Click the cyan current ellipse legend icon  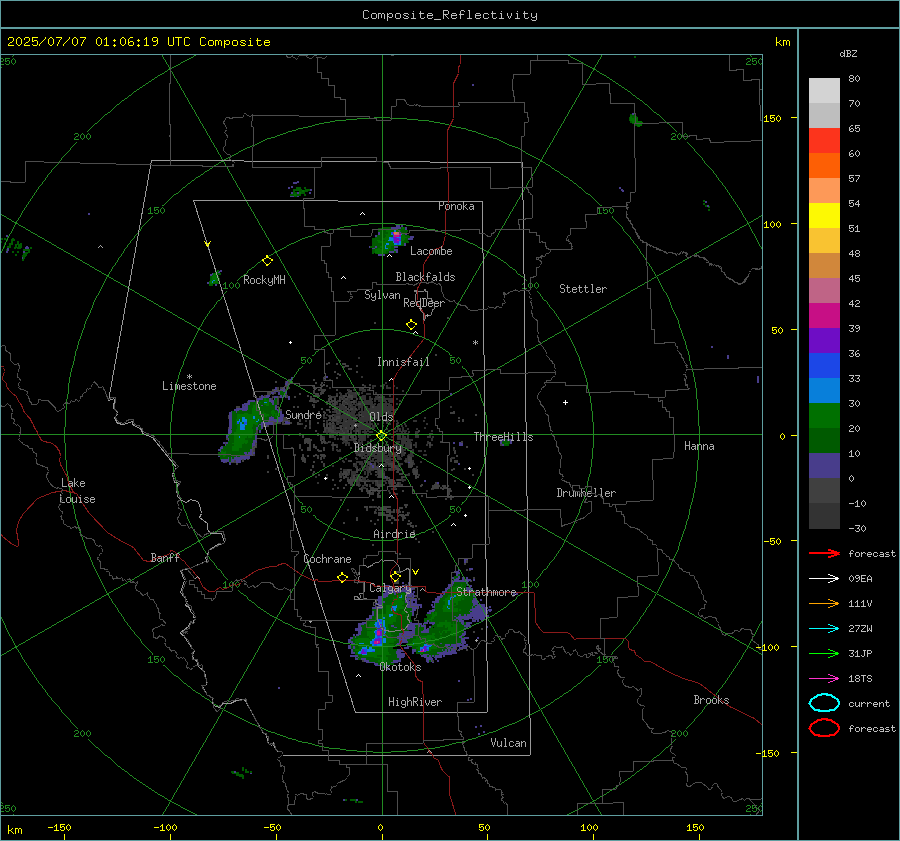click(x=824, y=703)
